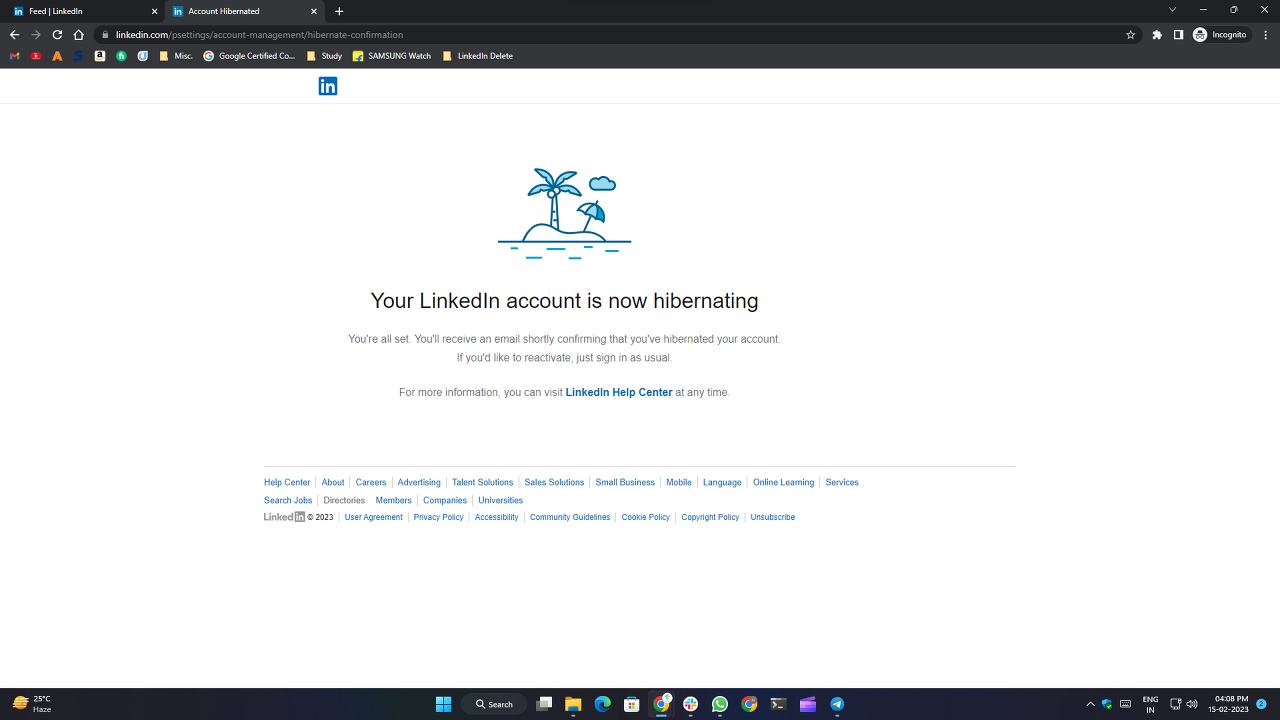Image resolution: width=1280 pixels, height=720 pixels.
Task: Open WhatsApp from the taskbar
Action: point(720,704)
